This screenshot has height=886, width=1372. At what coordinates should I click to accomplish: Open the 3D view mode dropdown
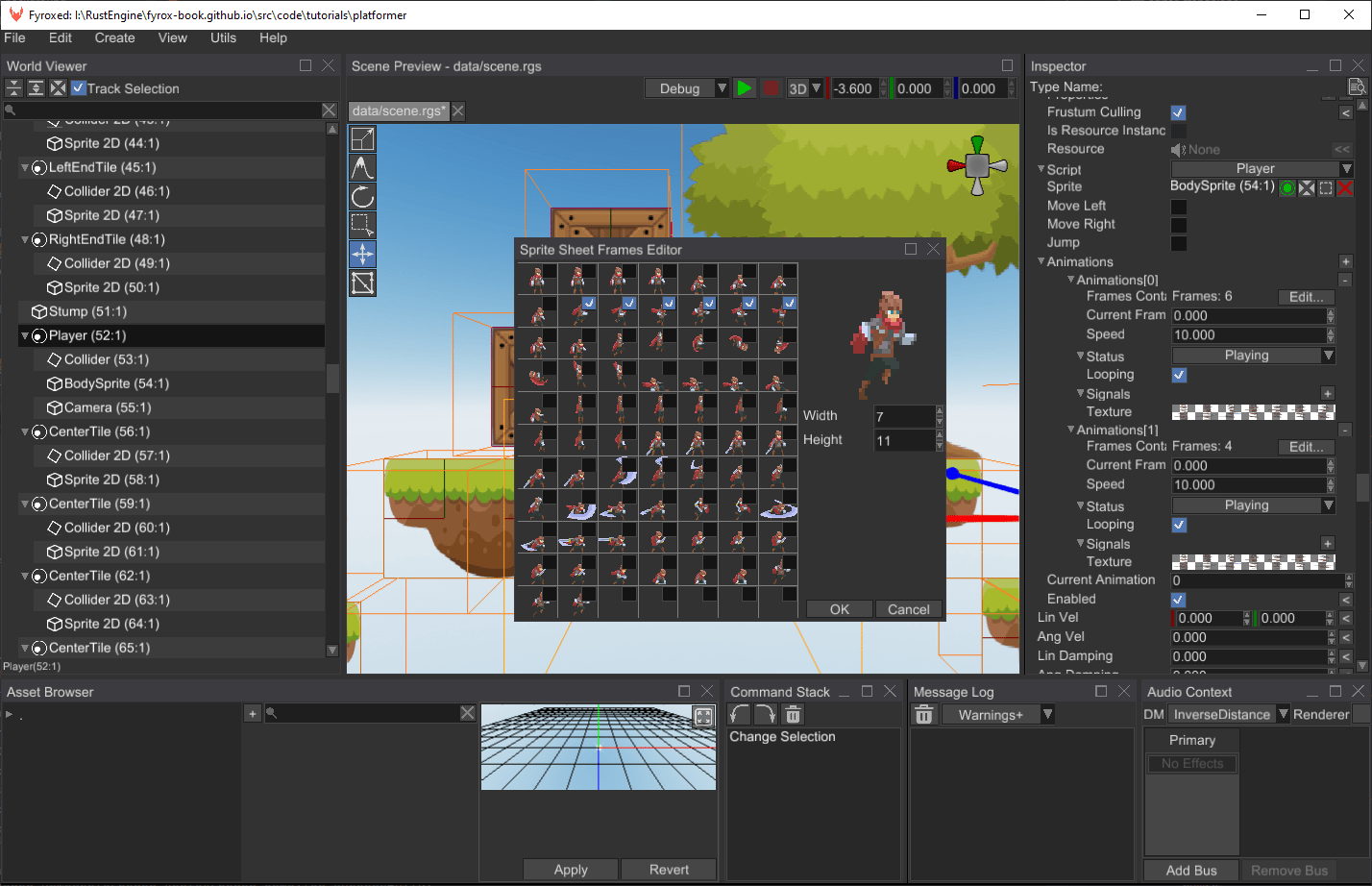[x=805, y=88]
